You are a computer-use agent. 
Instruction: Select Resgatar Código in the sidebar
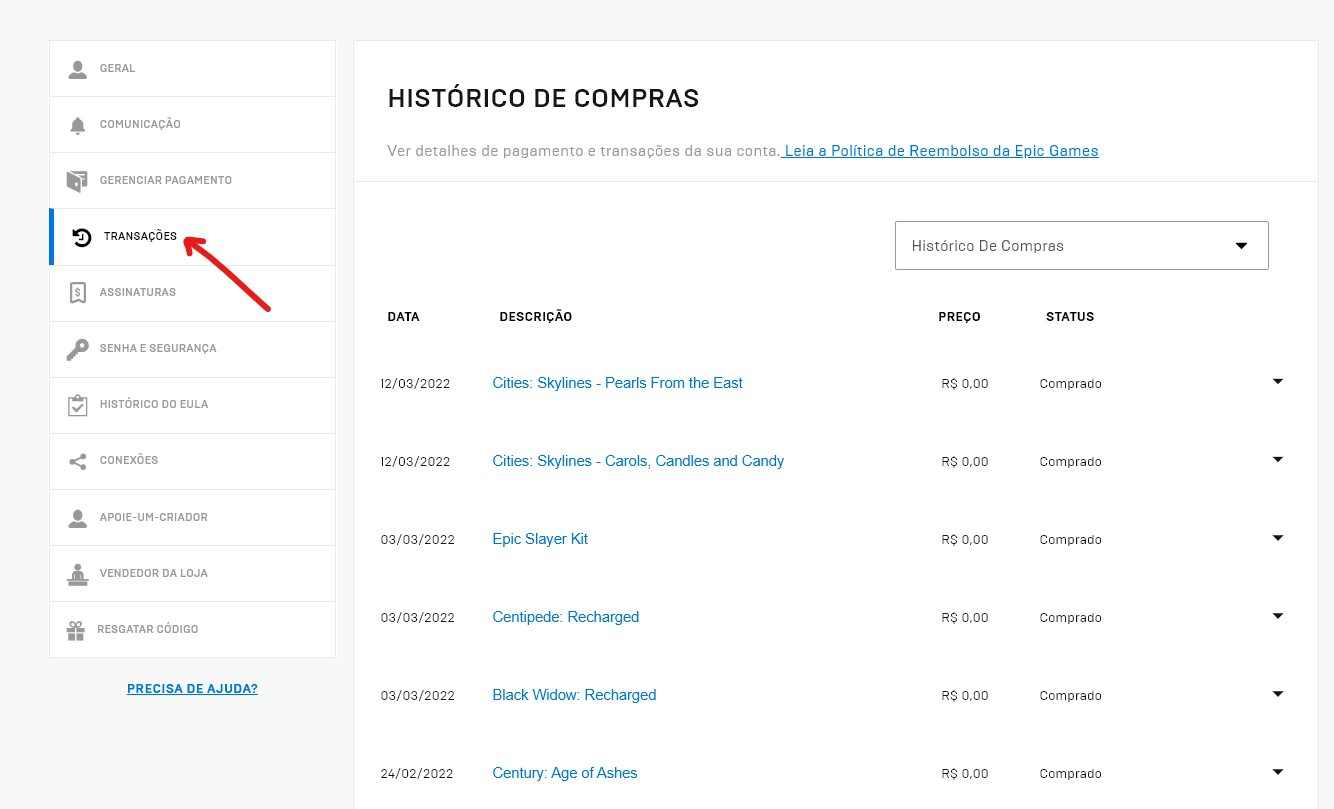pos(192,629)
